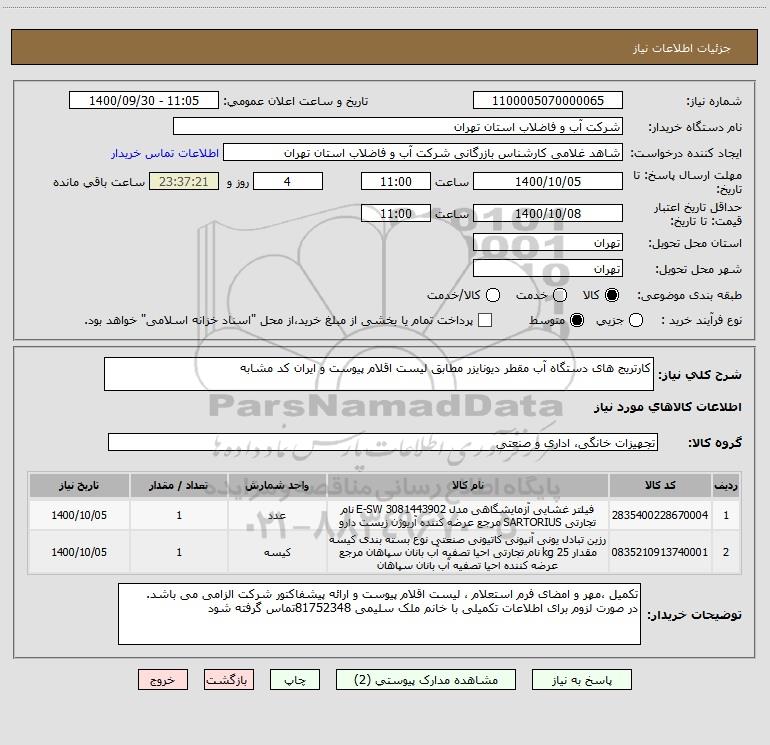The height and width of the screenshot is (745, 770).
Task: Click the ردیف column header
Action: [x=726, y=485]
